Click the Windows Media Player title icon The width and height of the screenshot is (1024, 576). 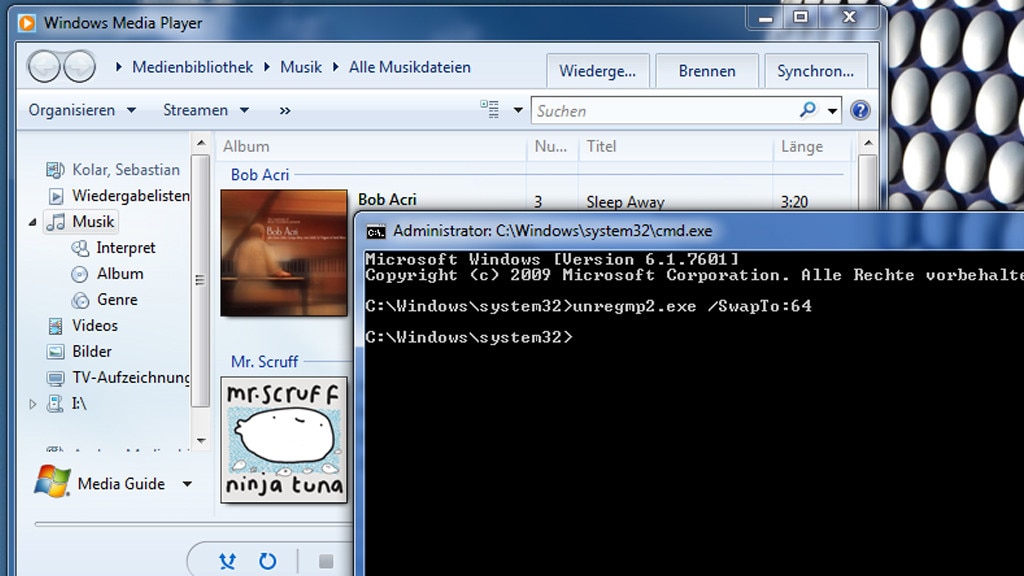[27, 23]
